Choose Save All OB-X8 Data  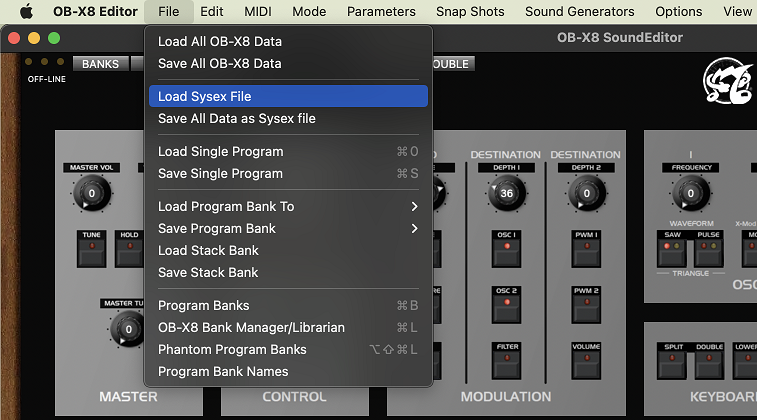point(288,63)
